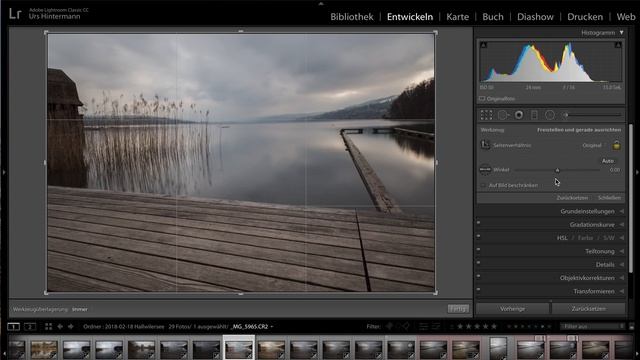Screen dimensions: 640x360
Task: Select the first filmstrip thumbnail
Action: click(17, 350)
